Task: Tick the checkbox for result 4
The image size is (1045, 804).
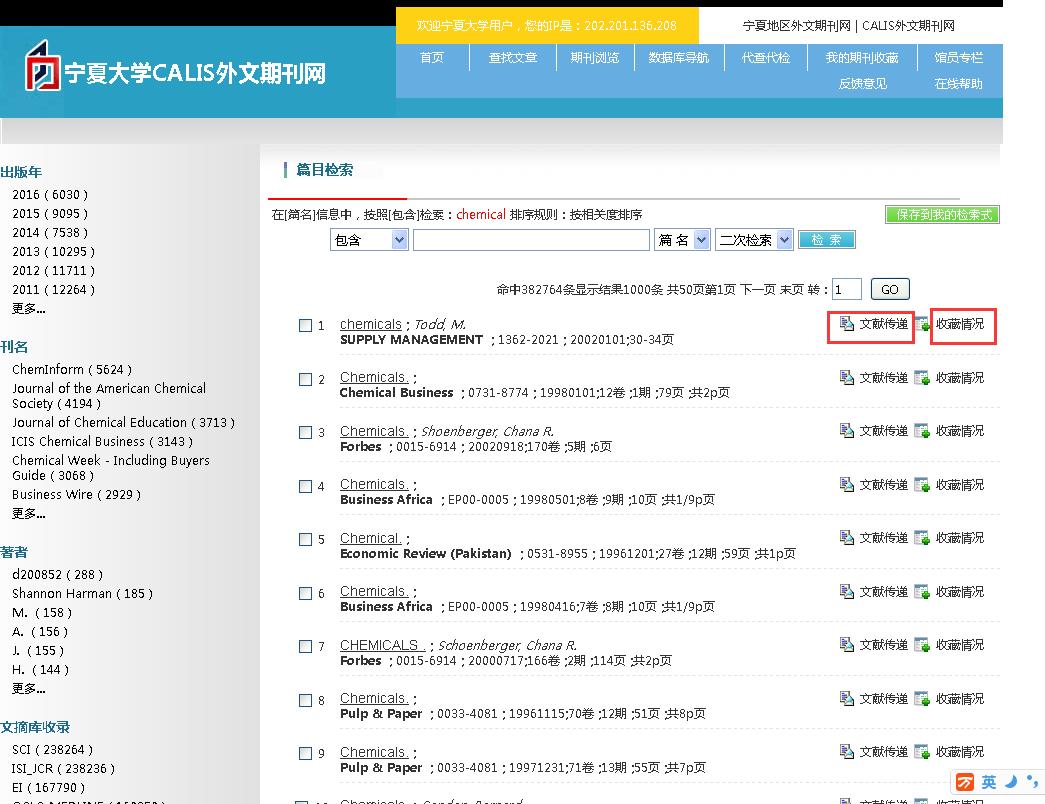Action: coord(305,486)
